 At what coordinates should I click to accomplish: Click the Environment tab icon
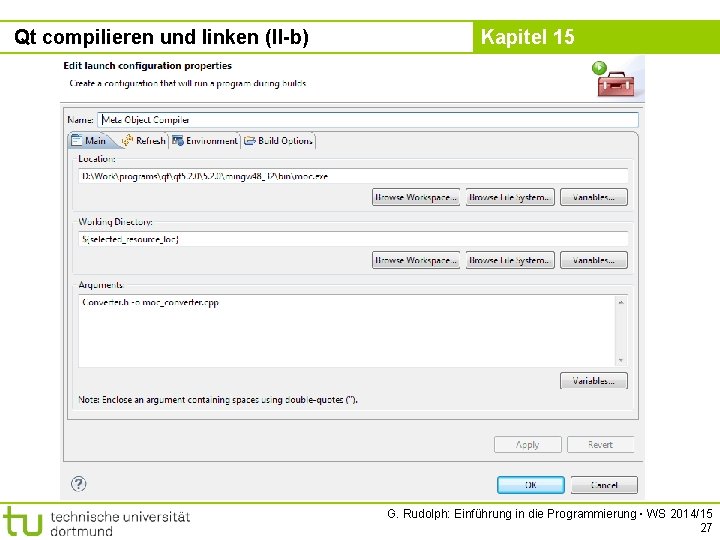pyautogui.click(x=178, y=141)
